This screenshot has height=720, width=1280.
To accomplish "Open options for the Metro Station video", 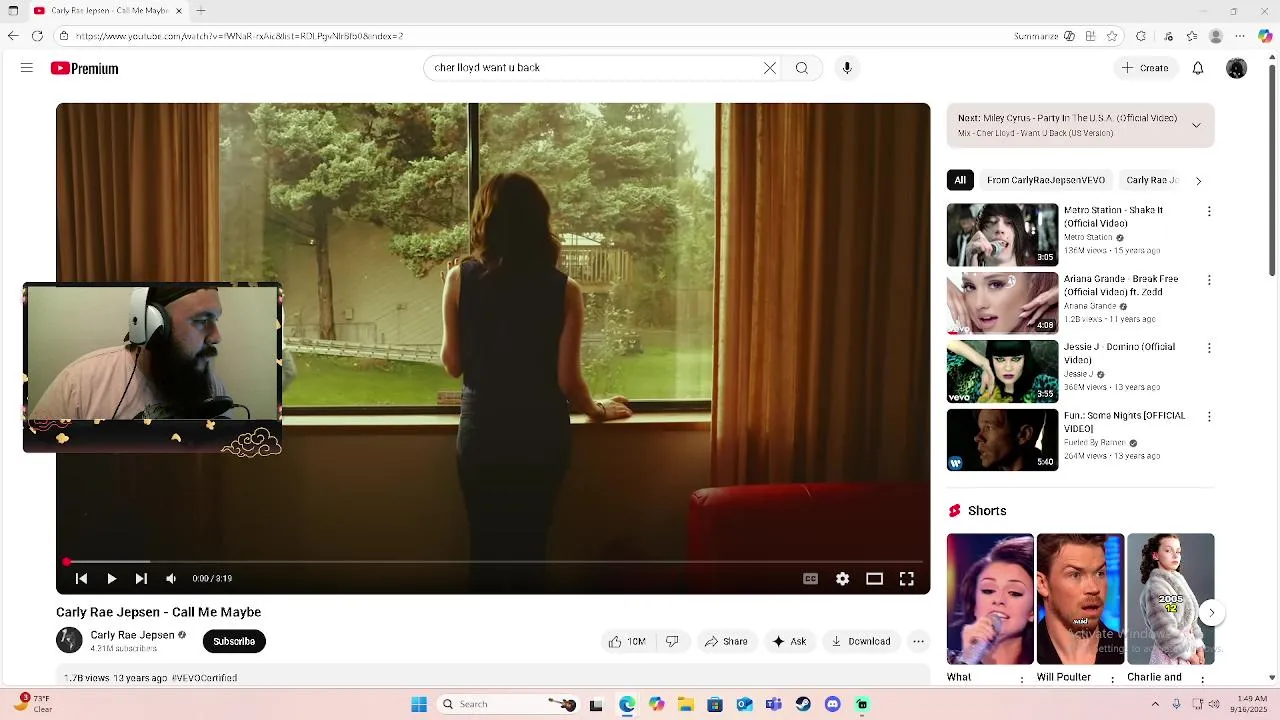I will point(1209,212).
